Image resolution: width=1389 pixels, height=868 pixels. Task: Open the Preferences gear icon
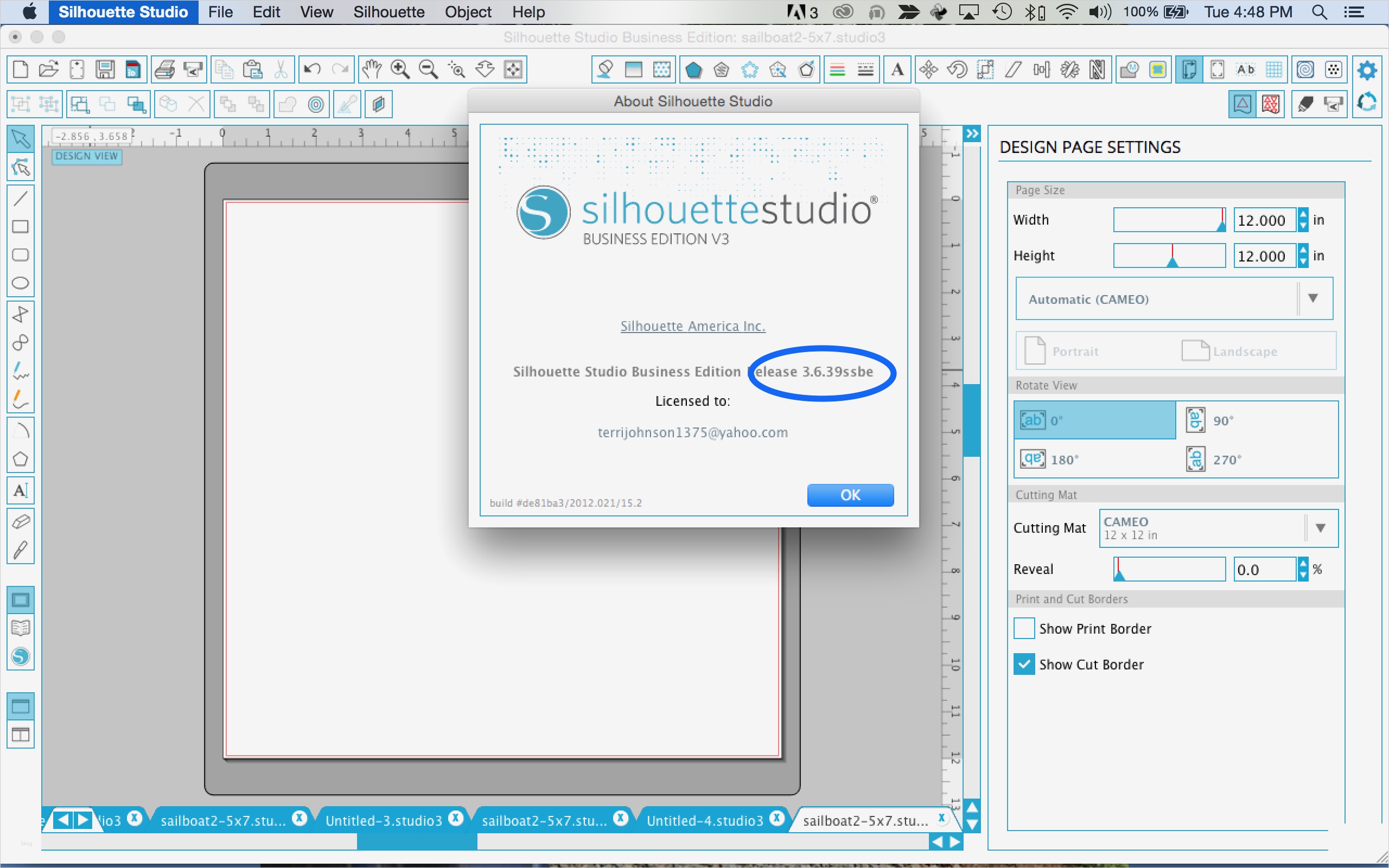tap(1367, 70)
